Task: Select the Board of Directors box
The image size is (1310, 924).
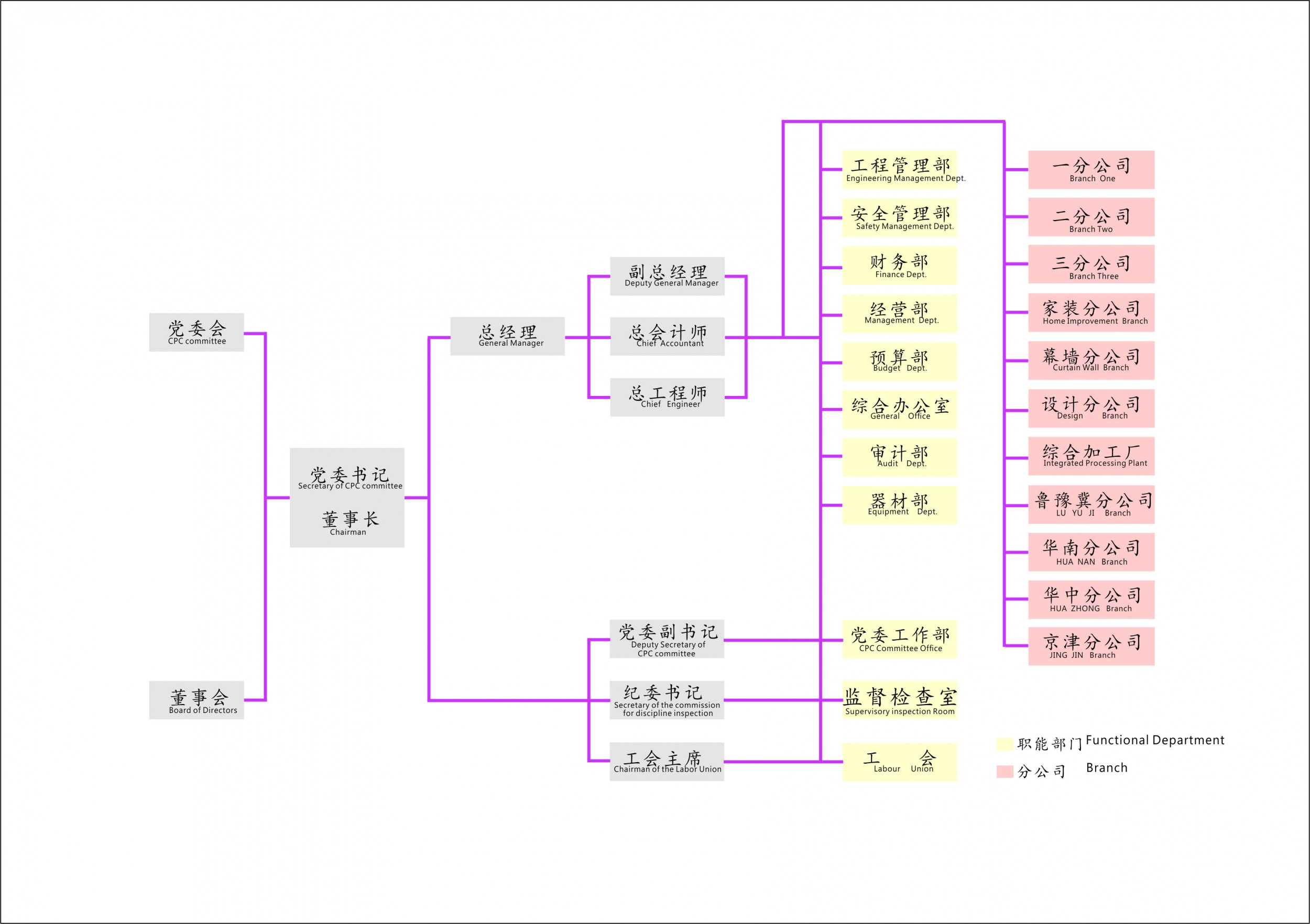Action: click(x=196, y=700)
